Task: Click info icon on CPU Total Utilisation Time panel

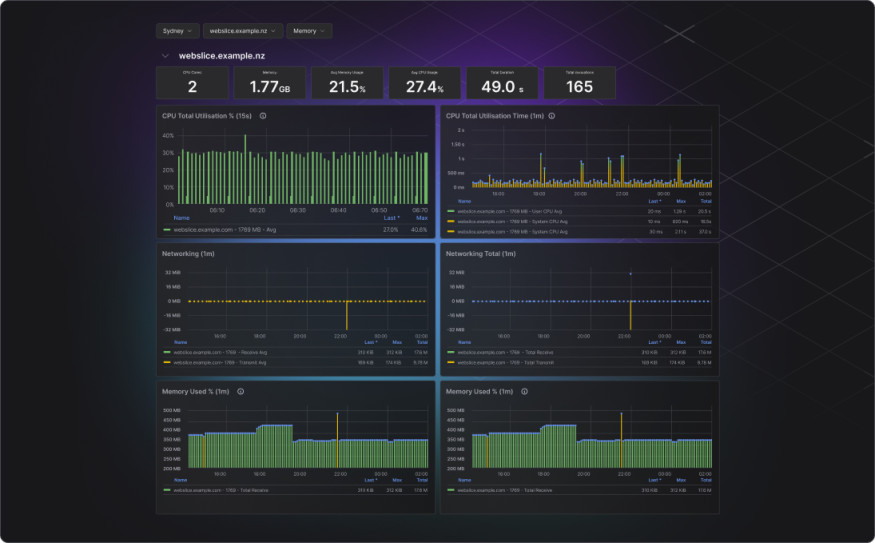Action: click(552, 116)
